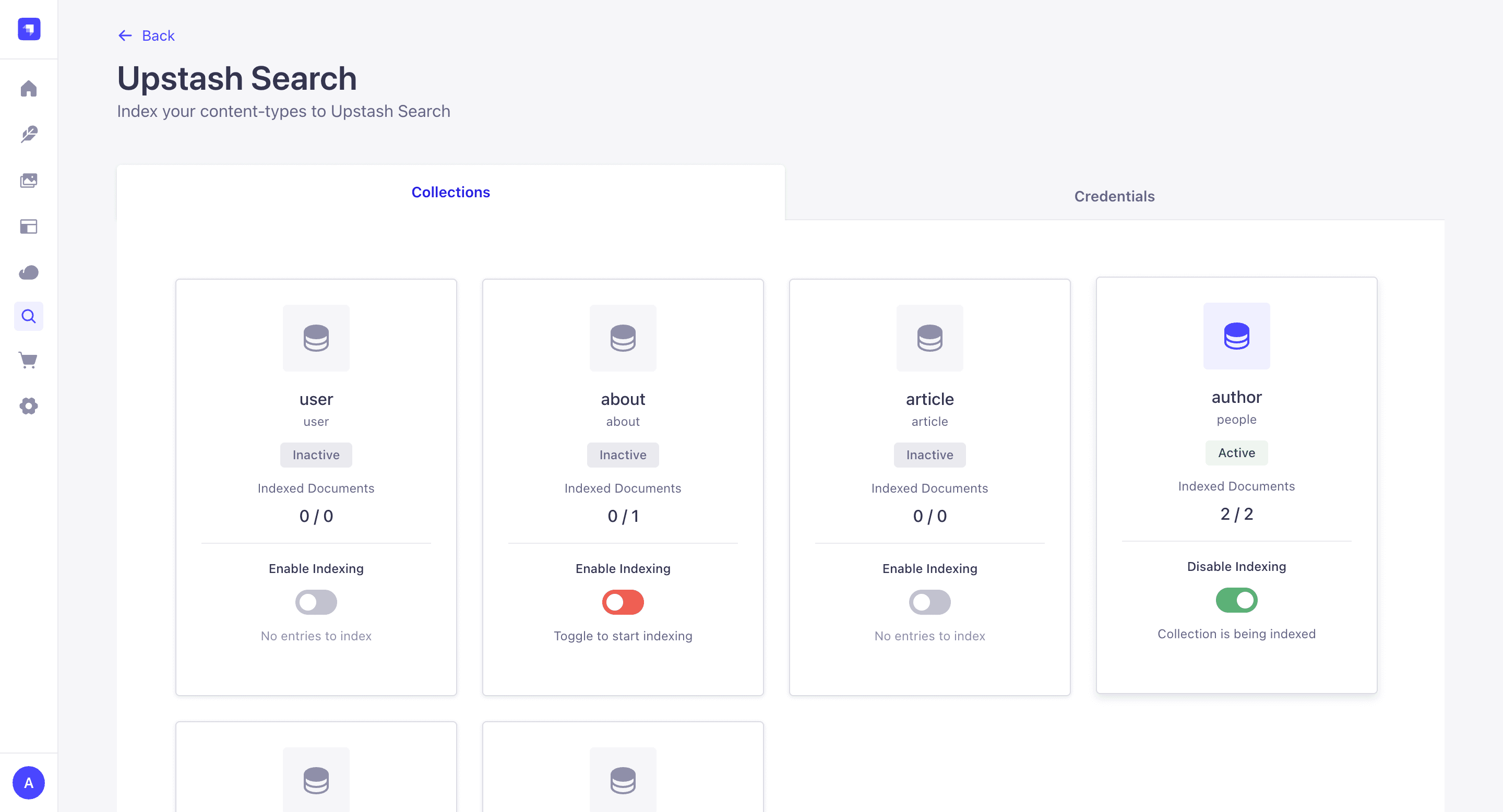Click the blue author database icon
The image size is (1503, 812).
[1236, 336]
